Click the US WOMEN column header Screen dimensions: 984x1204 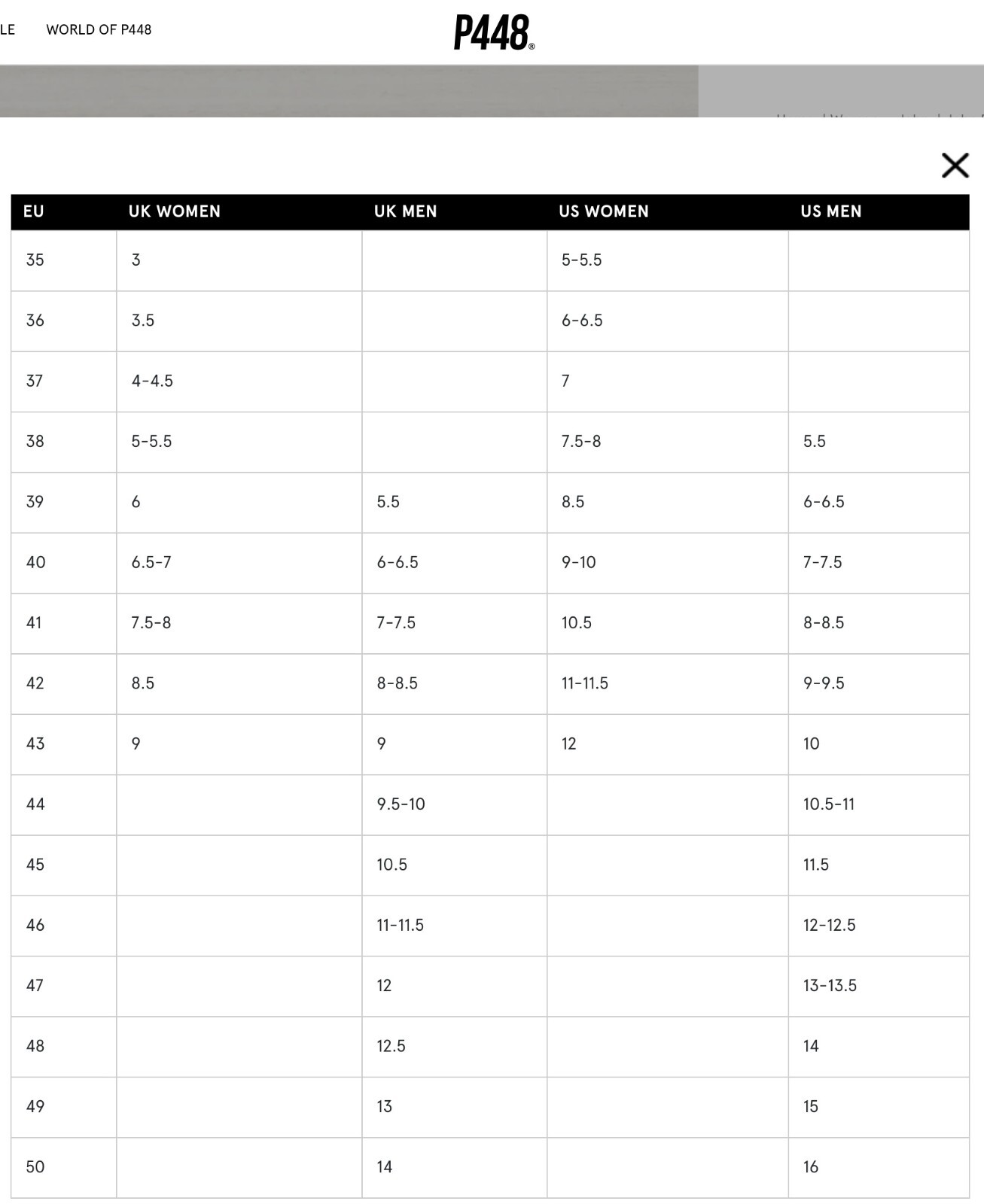pyautogui.click(x=604, y=211)
